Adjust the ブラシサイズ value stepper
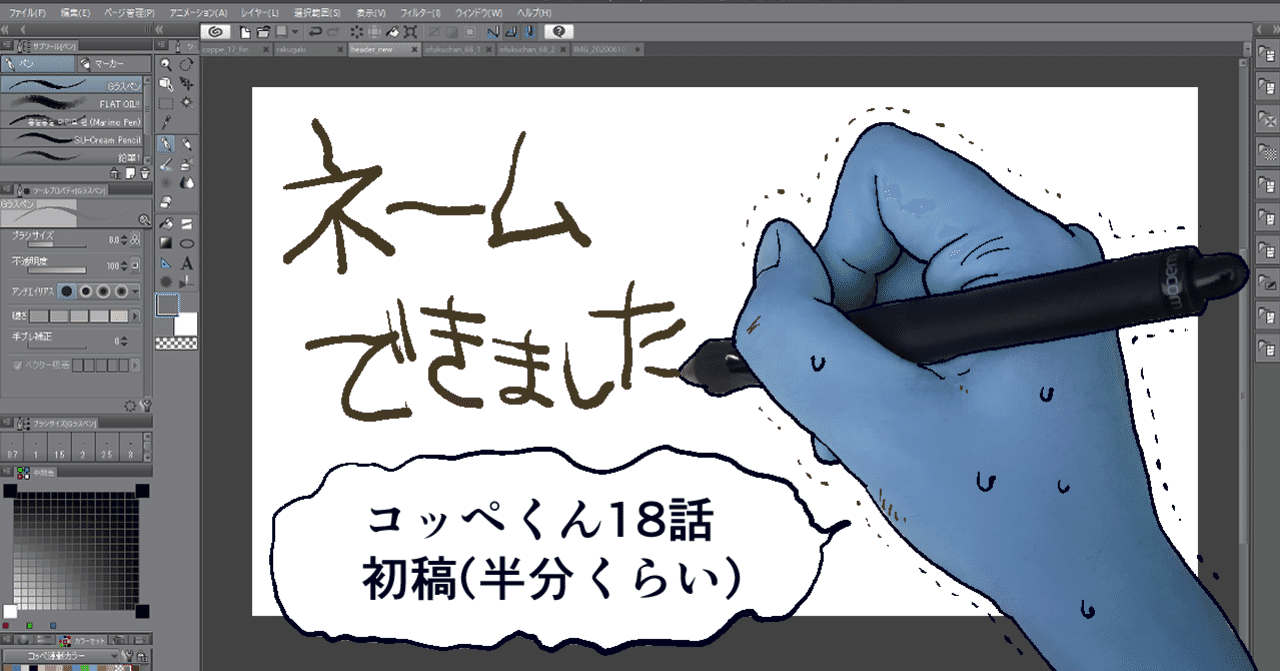The width and height of the screenshot is (1280, 671). [x=124, y=240]
